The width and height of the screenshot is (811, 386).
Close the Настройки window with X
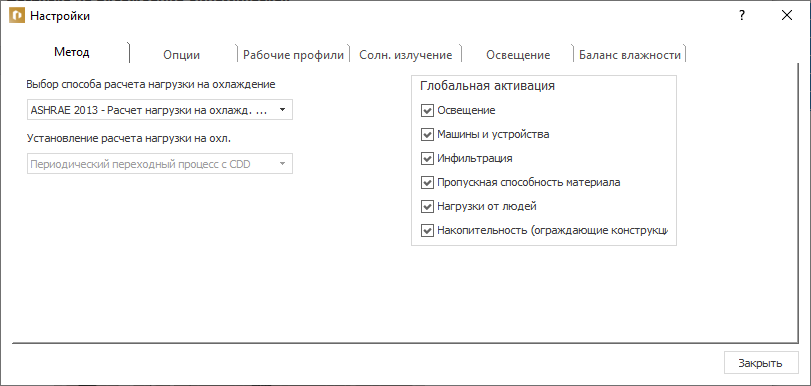[787, 16]
